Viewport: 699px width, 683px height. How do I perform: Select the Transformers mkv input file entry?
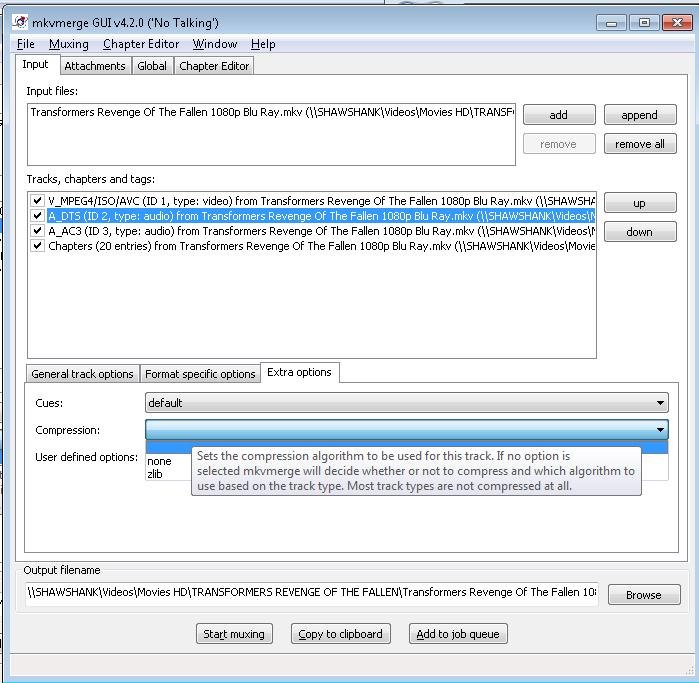(272, 112)
